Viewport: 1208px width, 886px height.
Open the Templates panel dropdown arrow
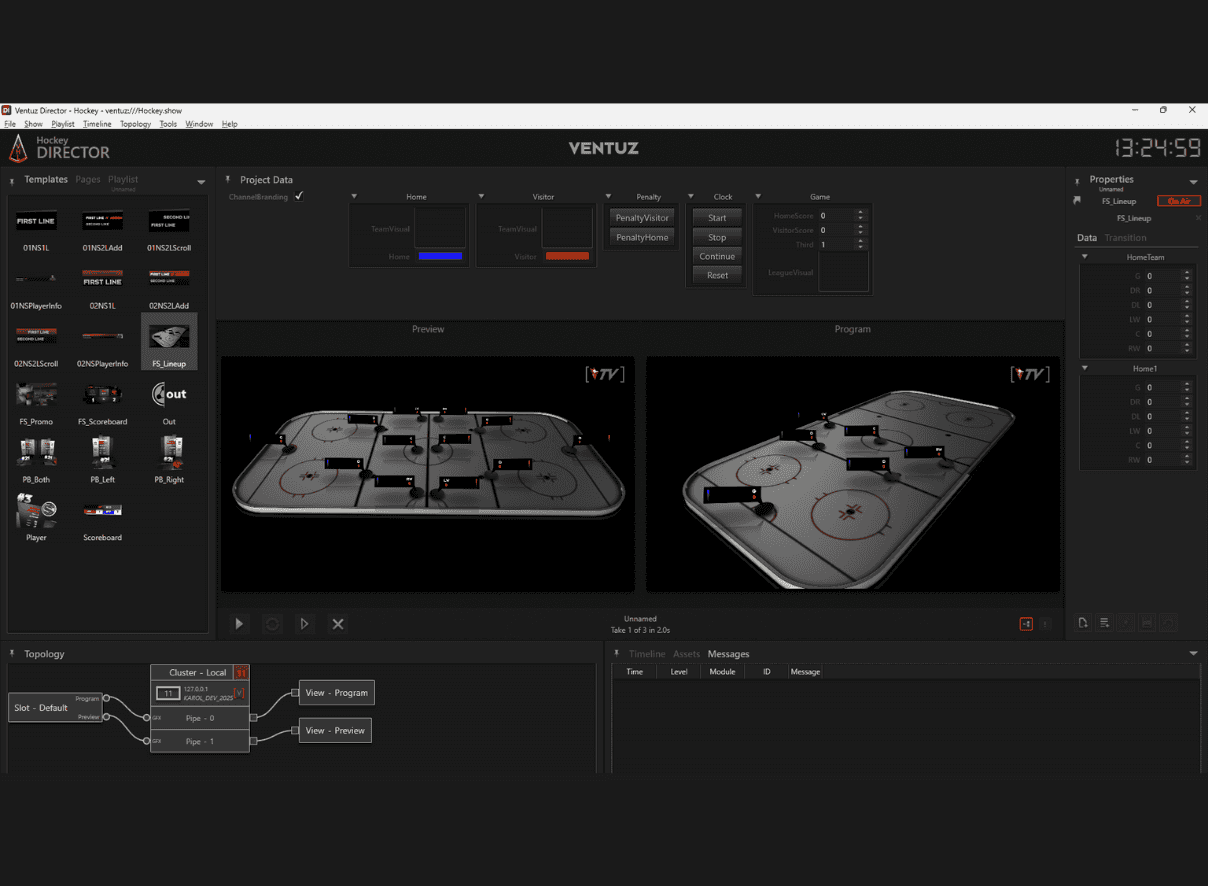(201, 182)
